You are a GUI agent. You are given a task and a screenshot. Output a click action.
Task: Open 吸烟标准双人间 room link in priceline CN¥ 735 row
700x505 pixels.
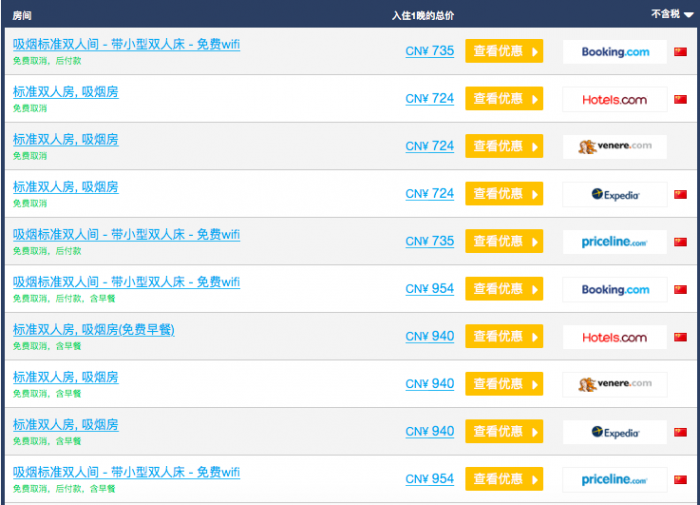[126, 234]
